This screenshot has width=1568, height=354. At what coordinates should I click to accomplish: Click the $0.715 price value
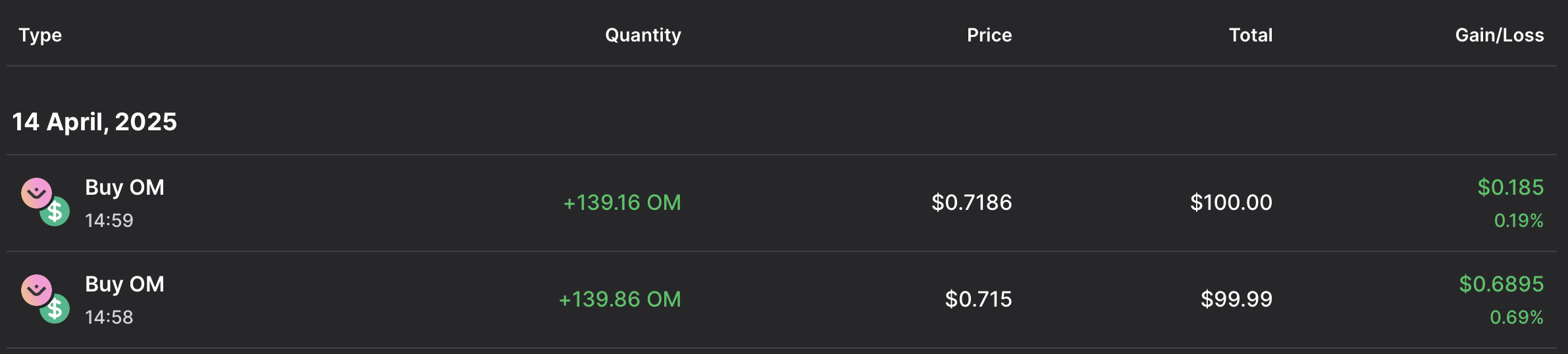[978, 299]
